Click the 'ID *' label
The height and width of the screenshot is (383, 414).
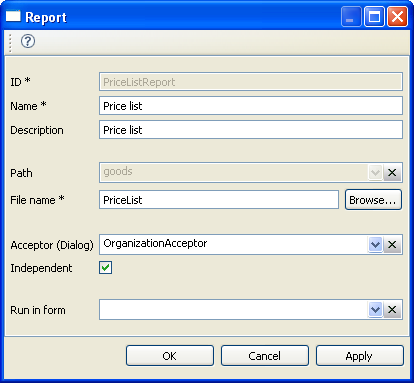coord(20,82)
